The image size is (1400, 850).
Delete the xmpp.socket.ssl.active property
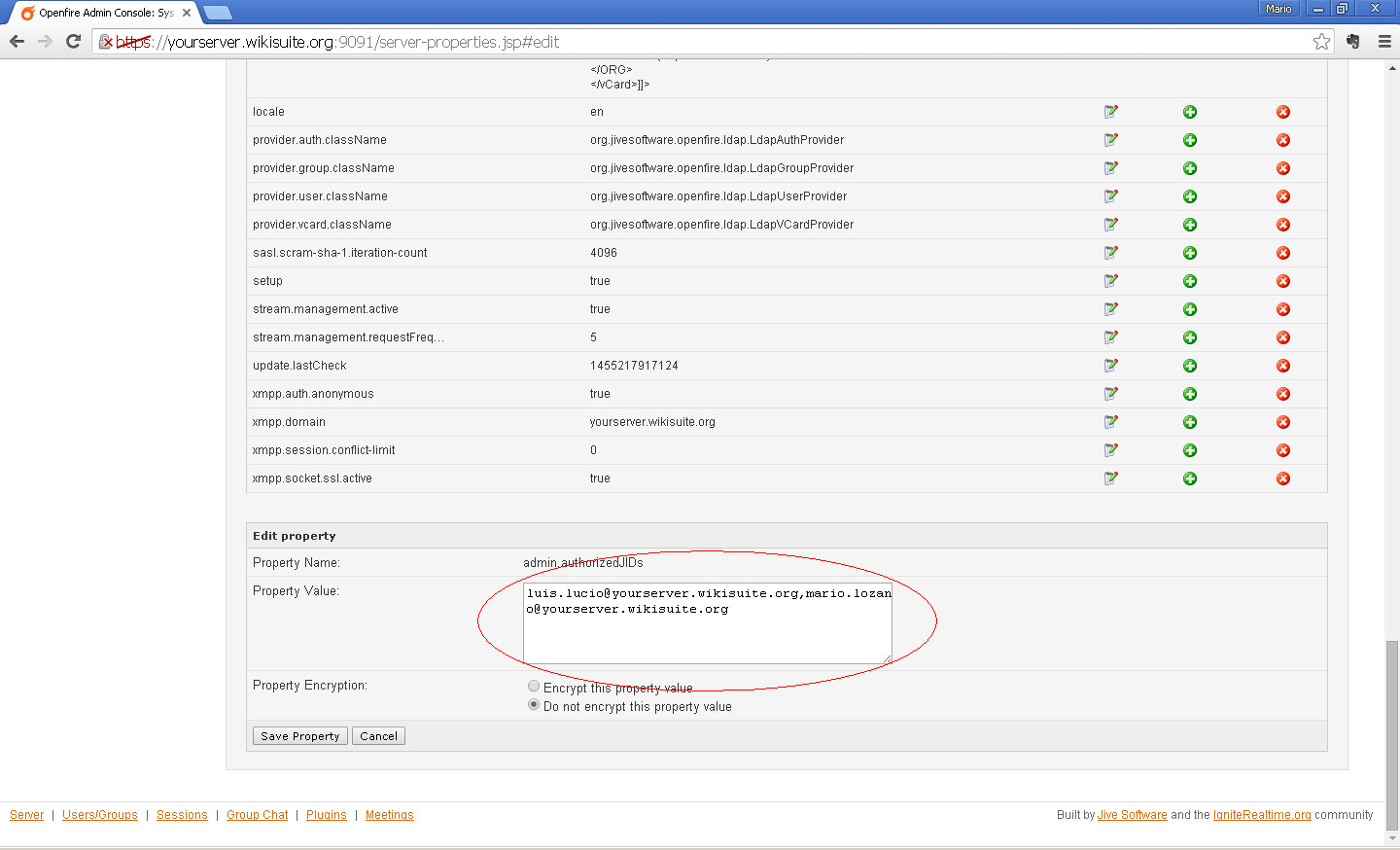click(x=1282, y=478)
